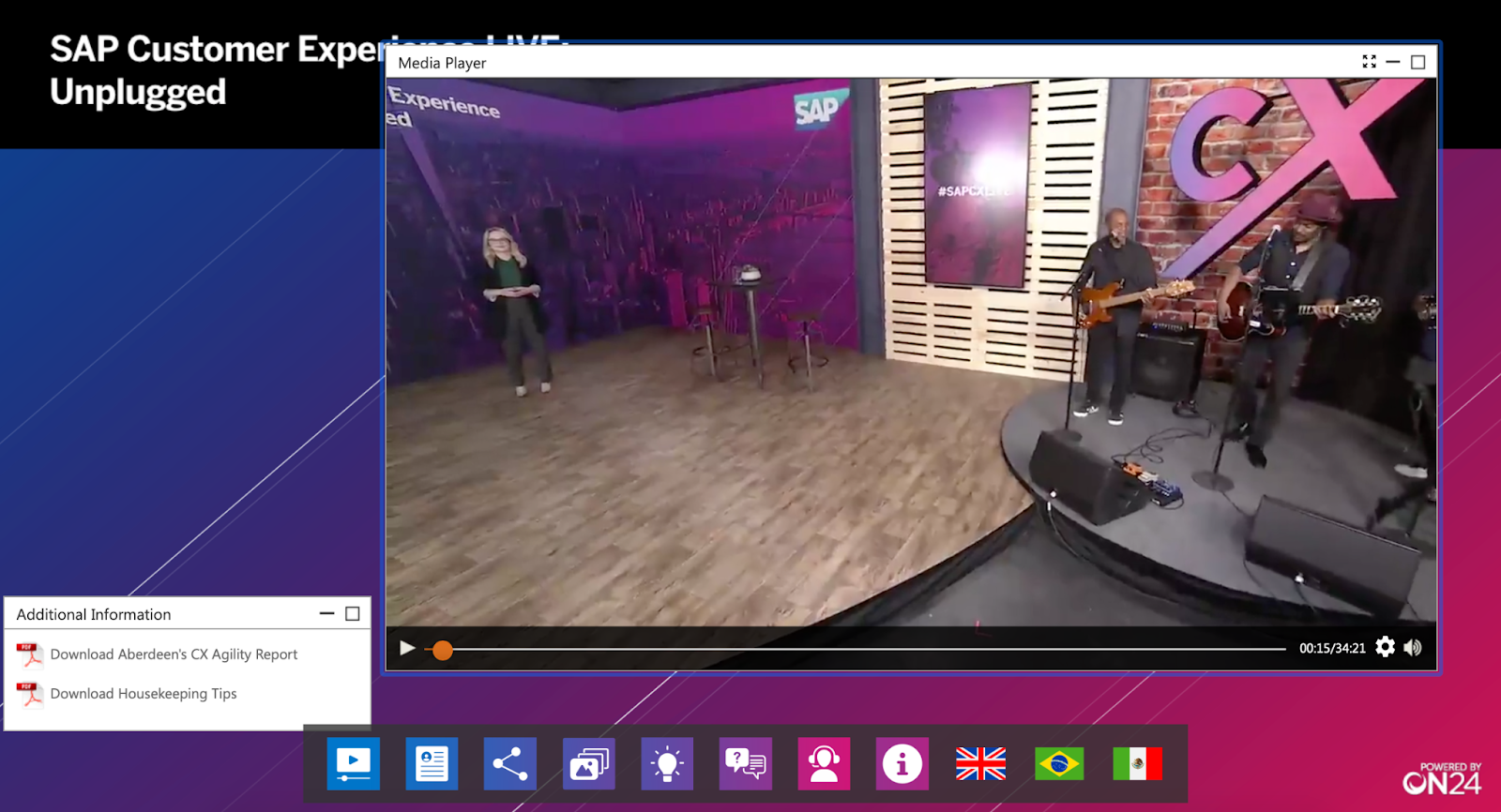Open the video settings gear
The height and width of the screenshot is (812, 1501).
pyautogui.click(x=1386, y=647)
